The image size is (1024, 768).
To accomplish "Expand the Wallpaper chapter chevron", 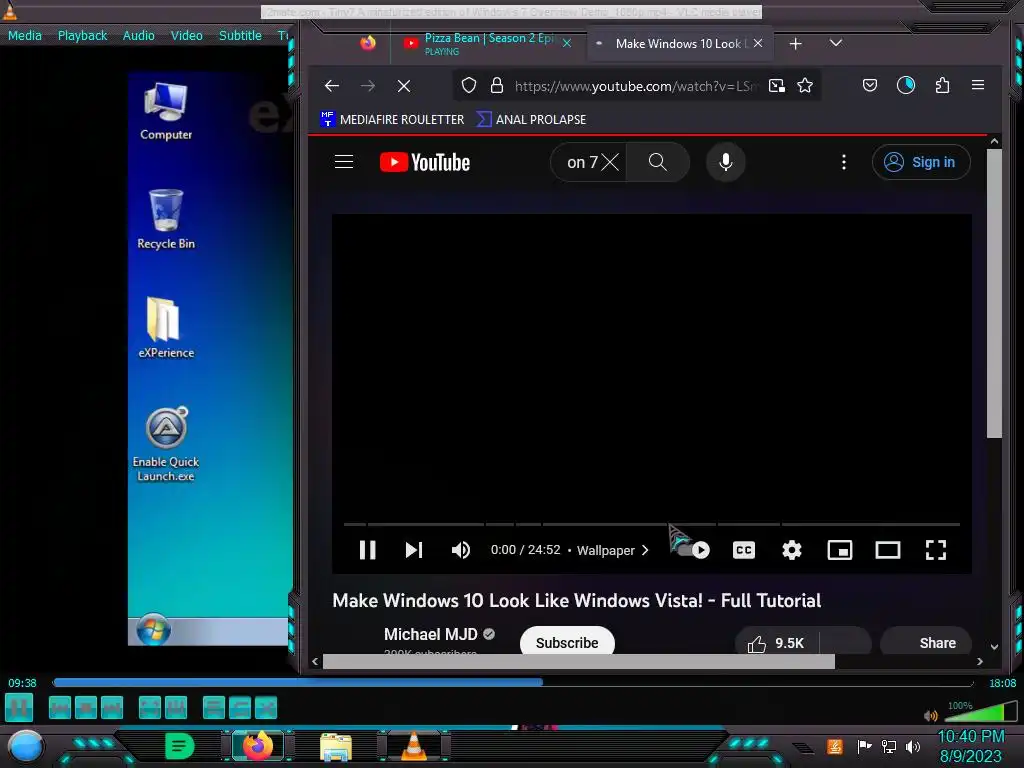I will (645, 551).
